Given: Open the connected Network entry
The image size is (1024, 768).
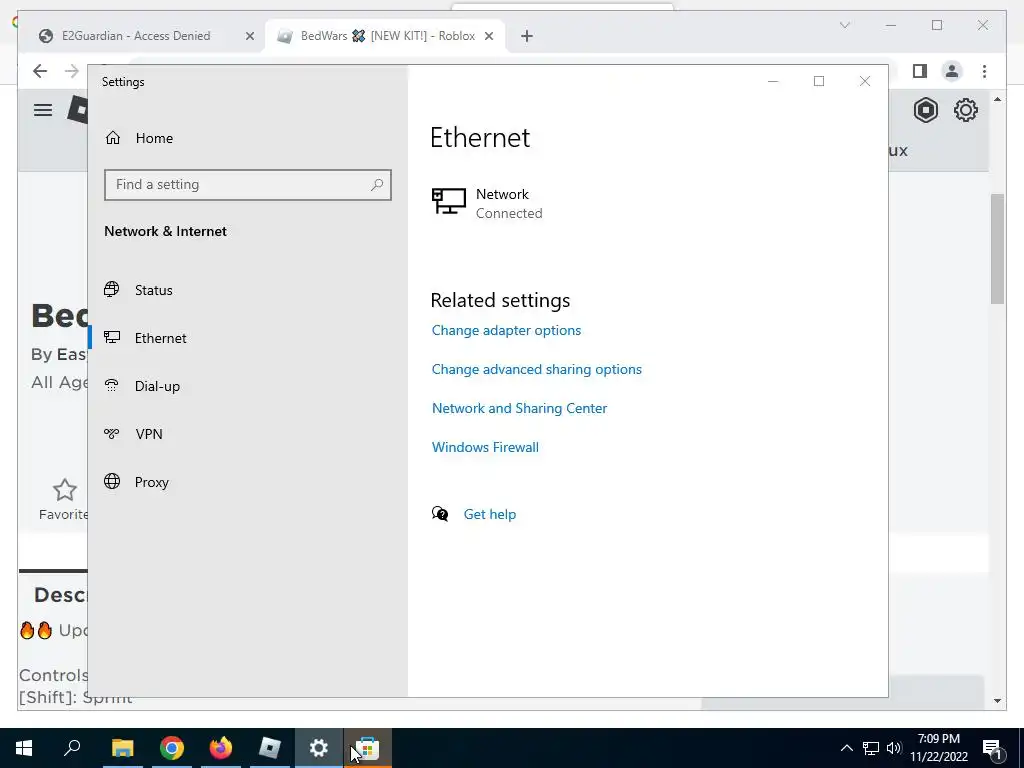Looking at the screenshot, I should 488,203.
